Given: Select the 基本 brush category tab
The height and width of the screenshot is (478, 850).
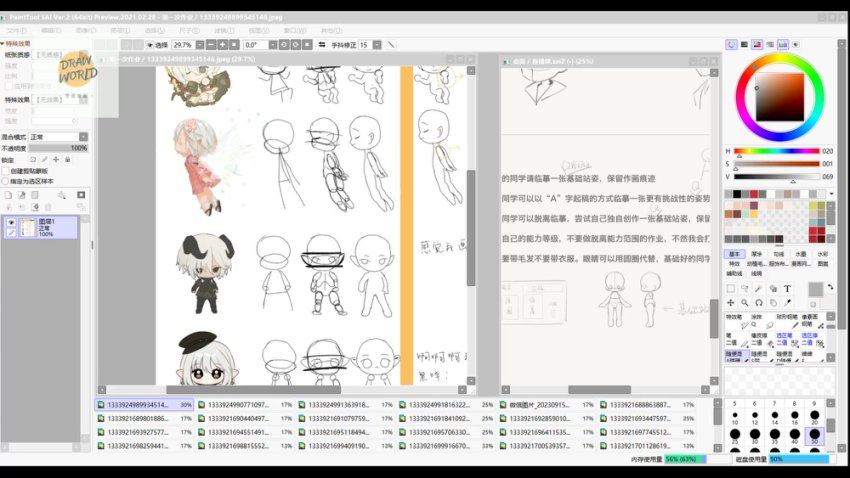Looking at the screenshot, I should 733,254.
